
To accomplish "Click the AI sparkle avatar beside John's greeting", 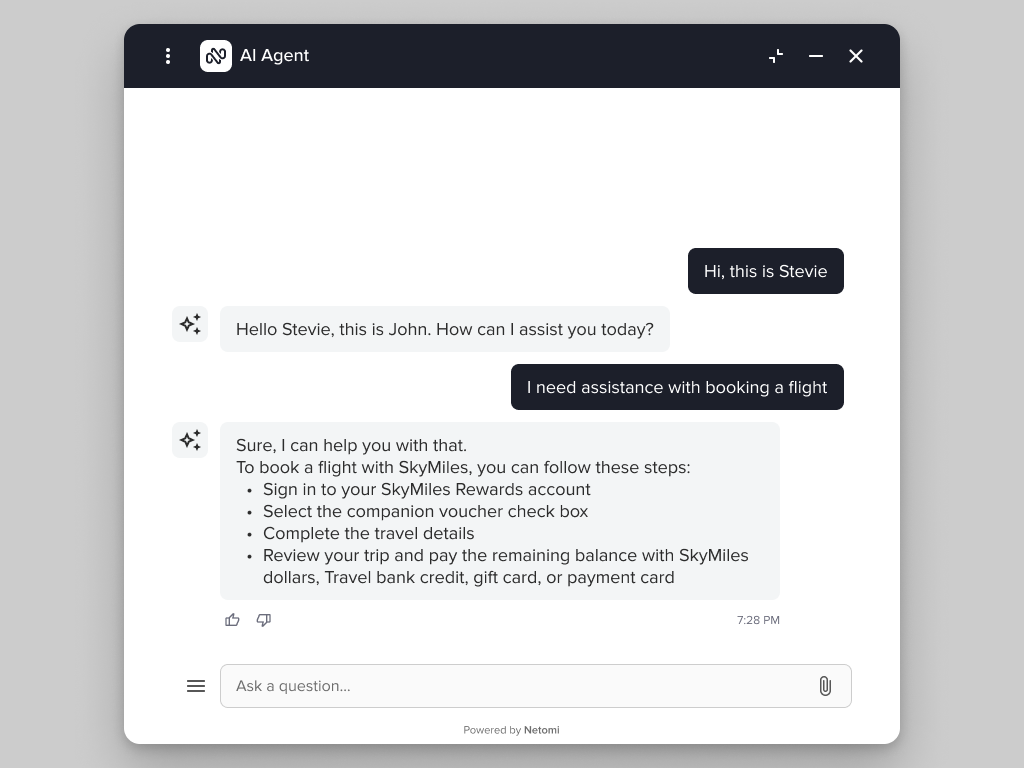I will (190, 324).
